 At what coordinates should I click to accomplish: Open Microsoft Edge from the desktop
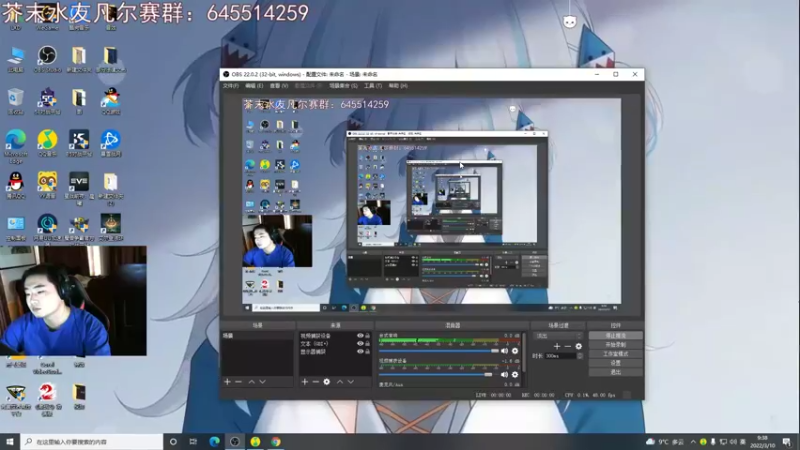(x=16, y=146)
